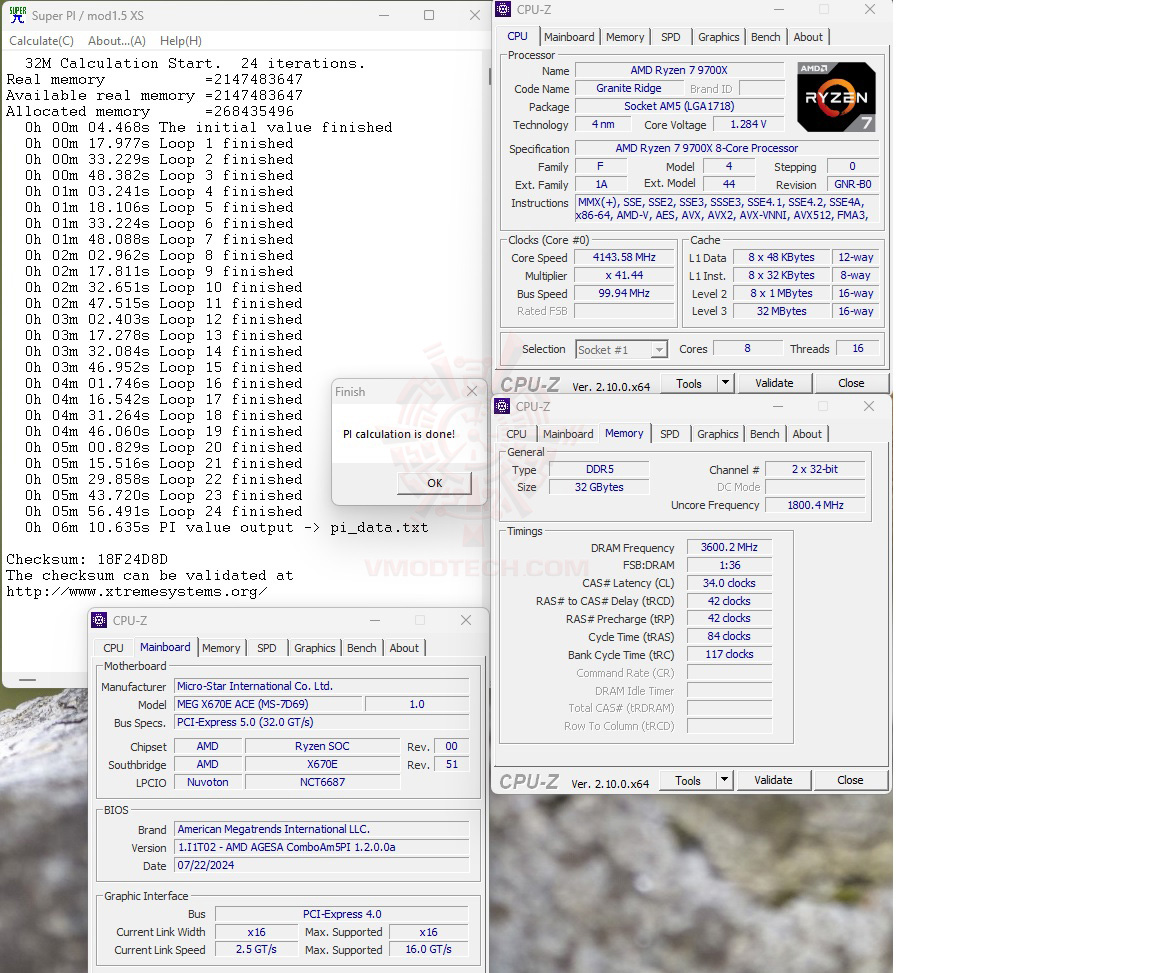Click the Mainboard CPU-Z window icon
Image resolution: width=1152 pixels, height=973 pixels.
(x=99, y=620)
